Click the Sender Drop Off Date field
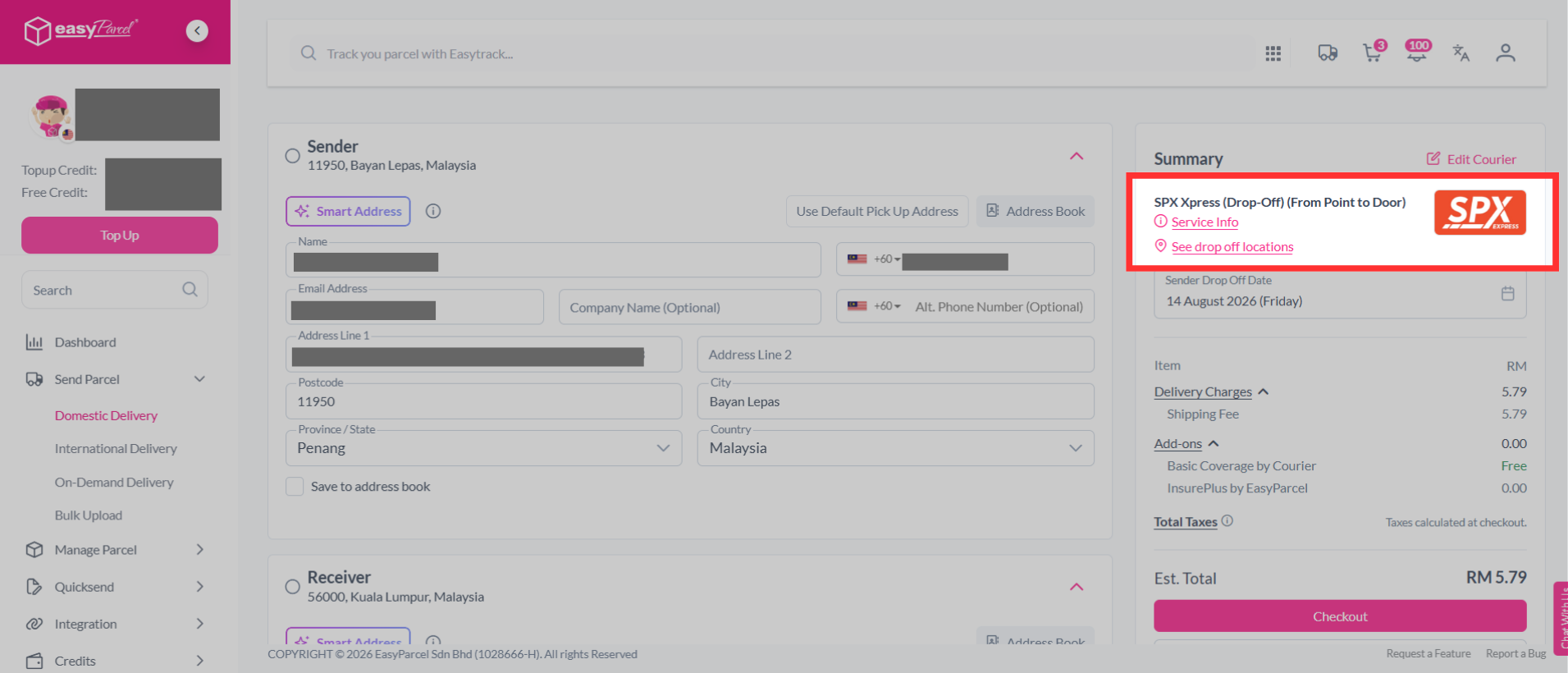Image resolution: width=1568 pixels, height=673 pixels. 1340,295
